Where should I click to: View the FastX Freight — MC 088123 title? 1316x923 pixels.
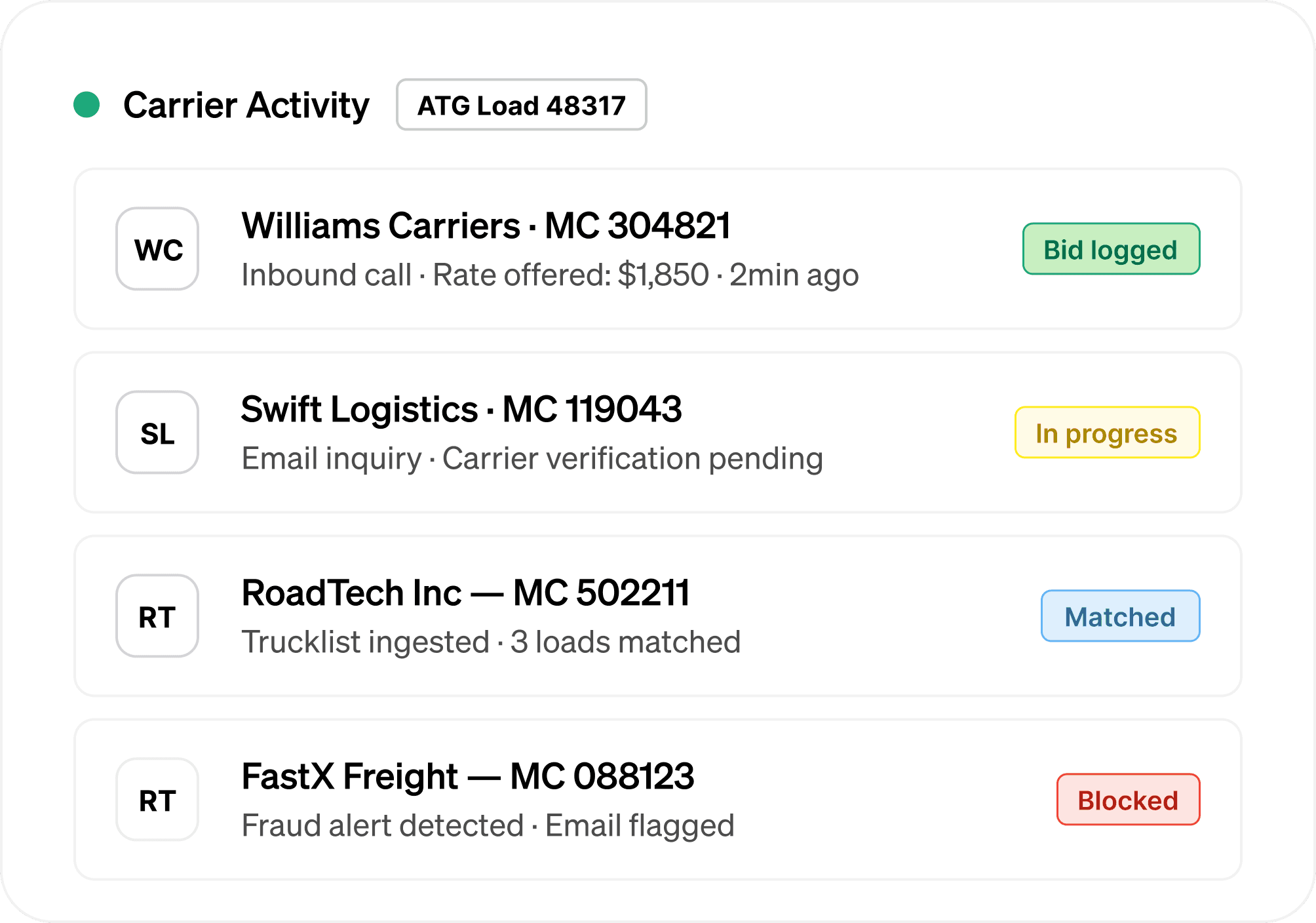(x=467, y=776)
